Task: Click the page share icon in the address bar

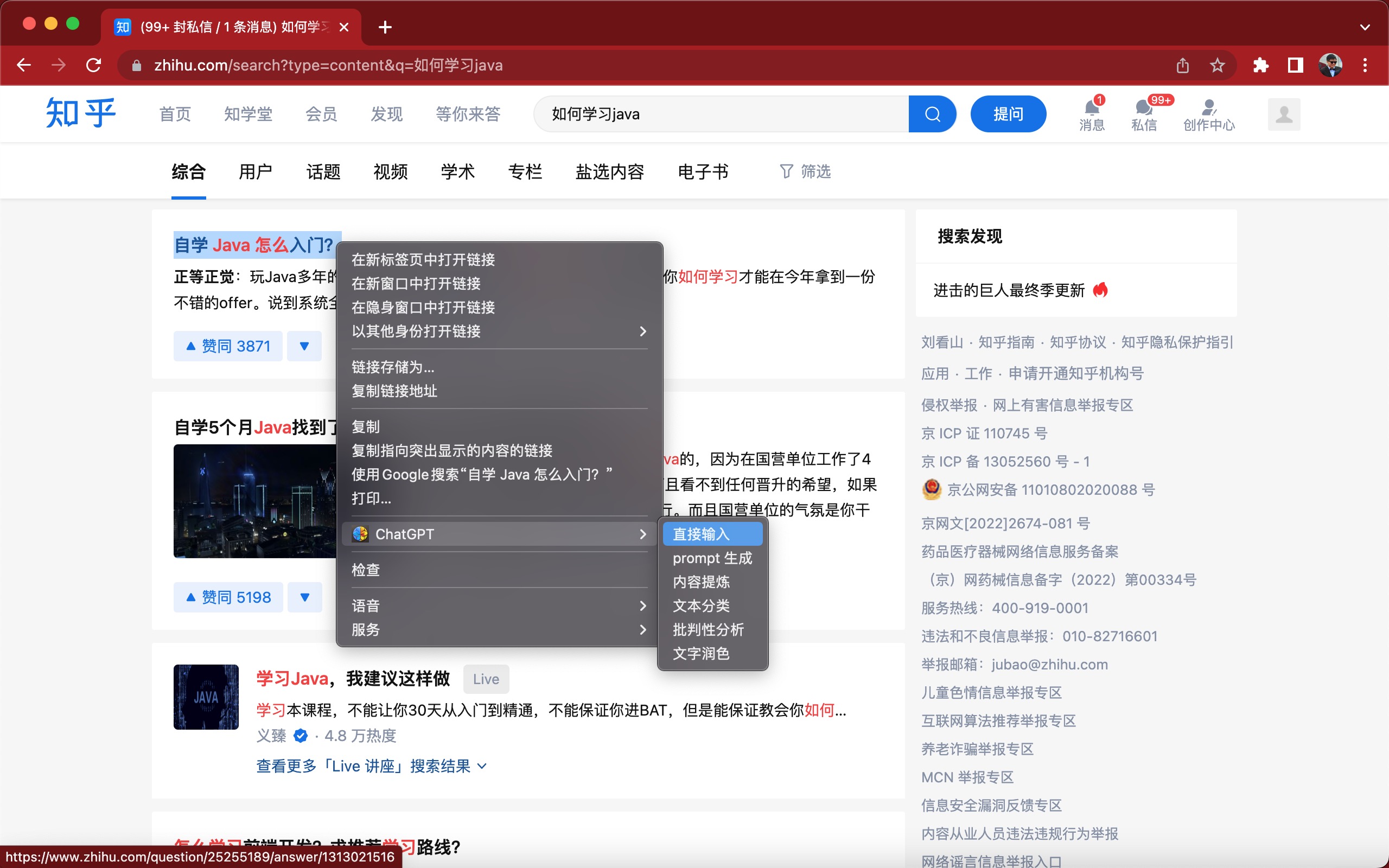Action: pos(1182,65)
